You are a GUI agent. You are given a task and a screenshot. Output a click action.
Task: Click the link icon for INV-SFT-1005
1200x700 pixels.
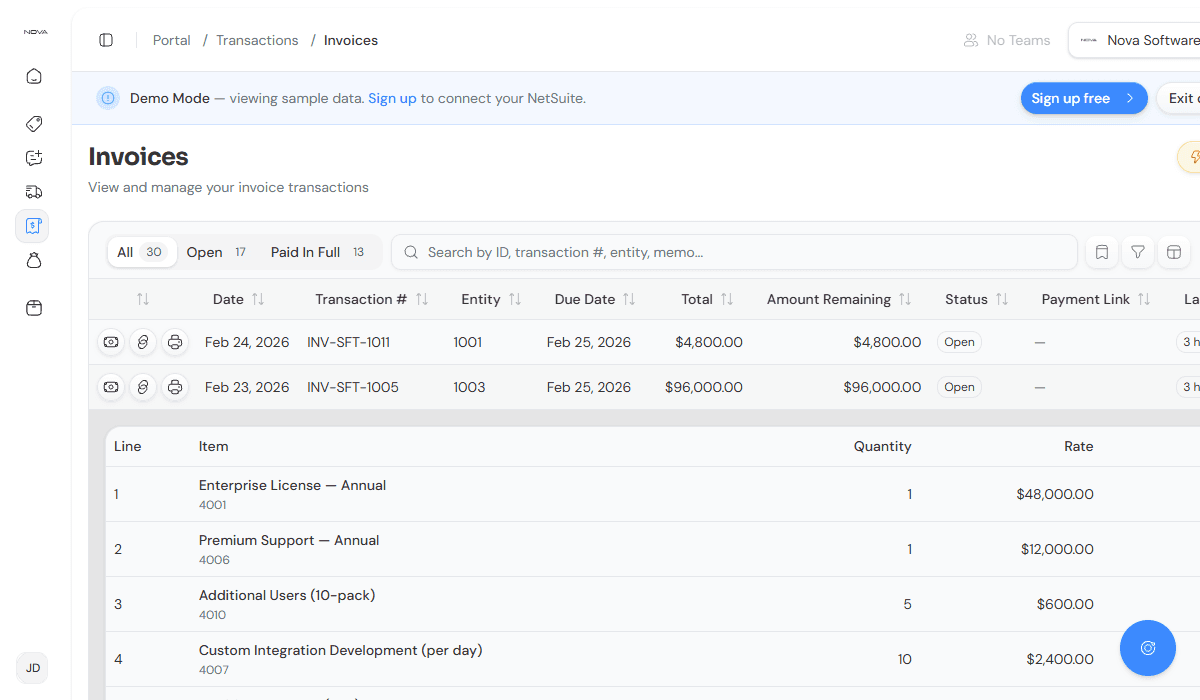143,387
